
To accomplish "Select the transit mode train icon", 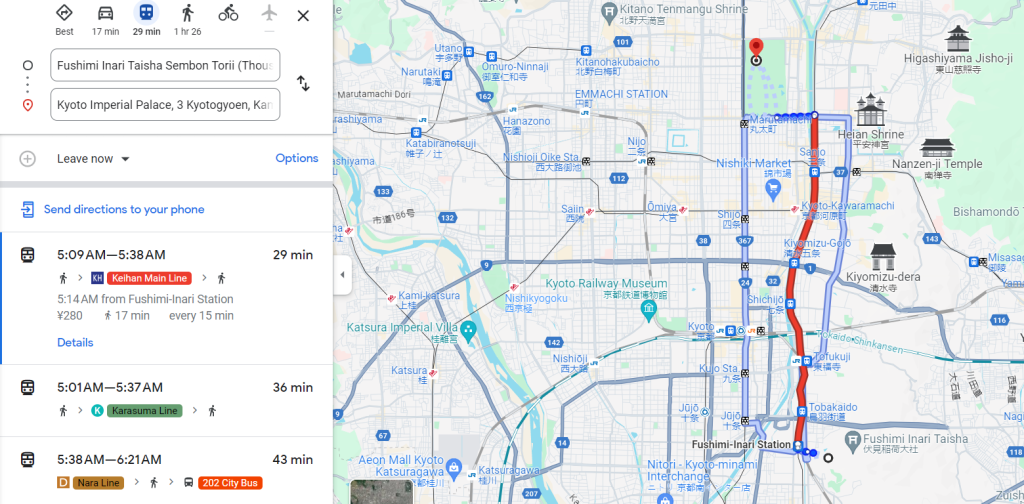I will click(x=146, y=13).
